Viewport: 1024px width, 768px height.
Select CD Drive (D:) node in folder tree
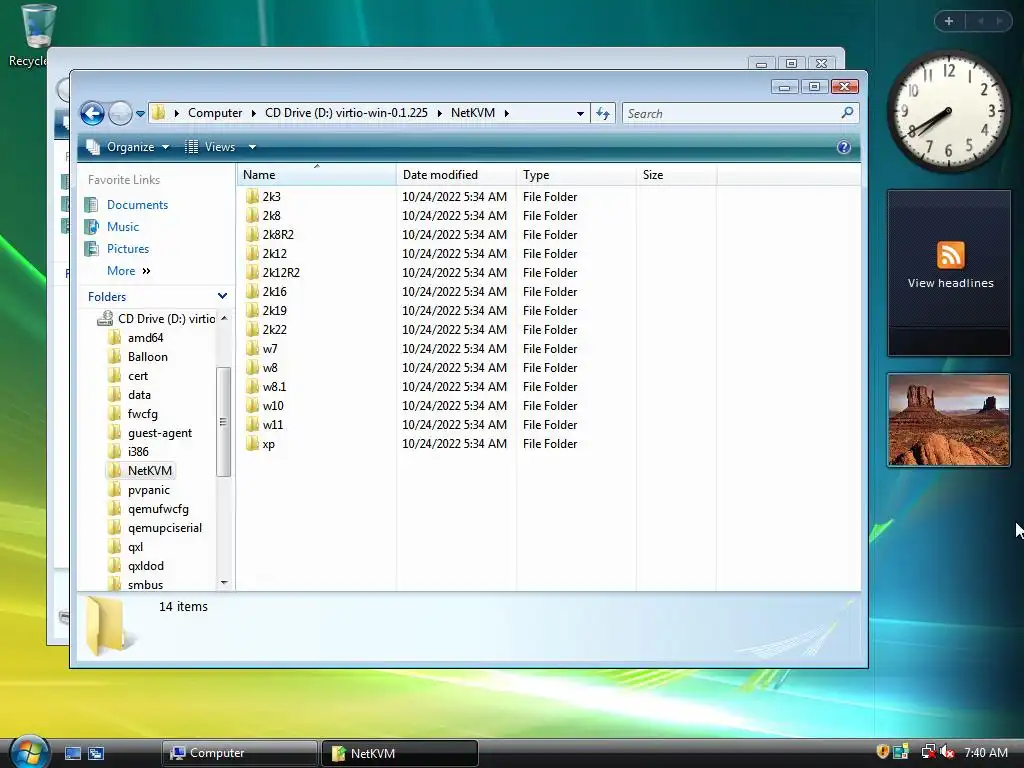[157, 319]
